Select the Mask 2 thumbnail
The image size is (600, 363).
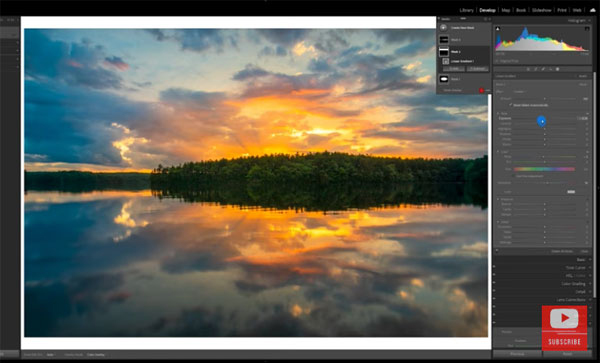click(x=444, y=51)
